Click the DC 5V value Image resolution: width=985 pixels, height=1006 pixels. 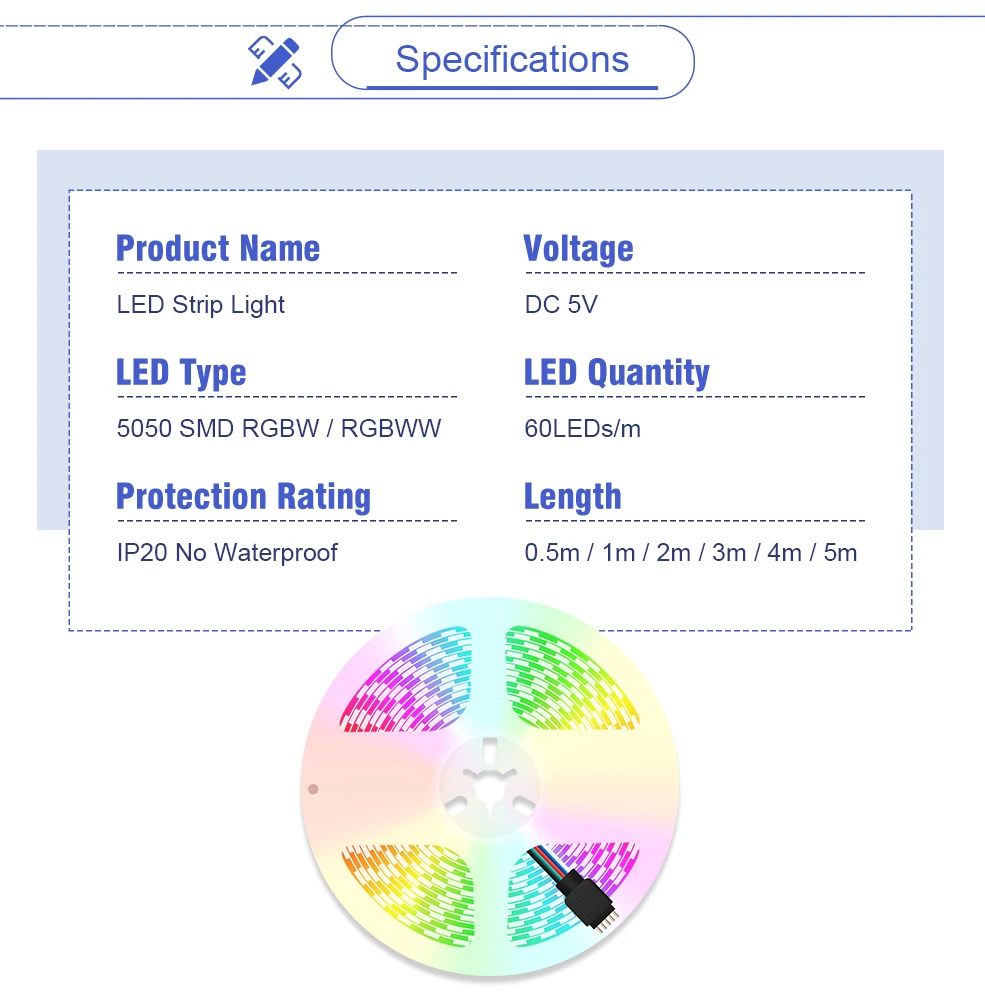coord(561,305)
